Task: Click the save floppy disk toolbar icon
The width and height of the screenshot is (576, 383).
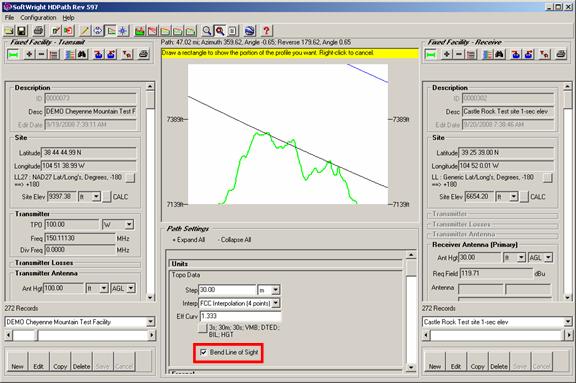Action: [21, 31]
